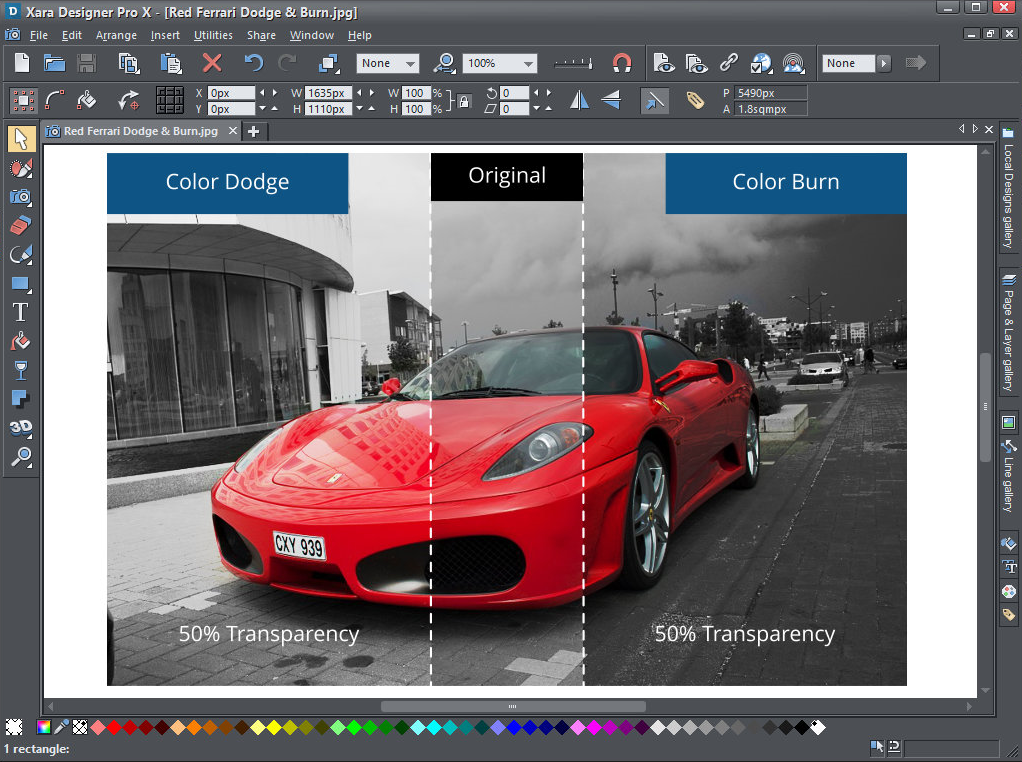This screenshot has width=1022, height=762.
Task: Clone the selected object
Action: [329, 63]
